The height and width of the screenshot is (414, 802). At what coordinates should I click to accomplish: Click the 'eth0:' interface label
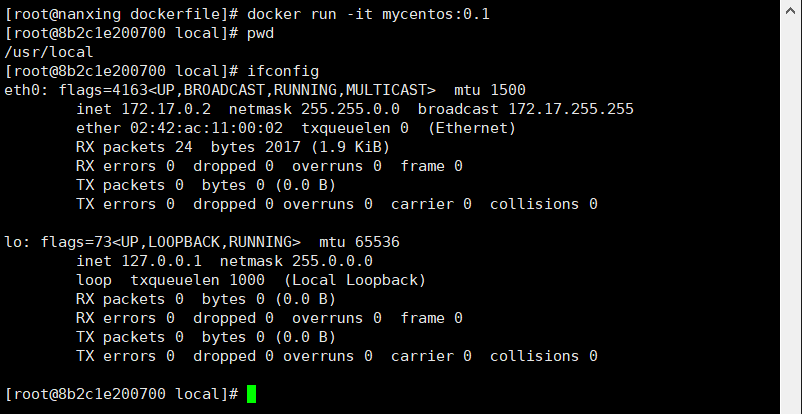click(27, 90)
